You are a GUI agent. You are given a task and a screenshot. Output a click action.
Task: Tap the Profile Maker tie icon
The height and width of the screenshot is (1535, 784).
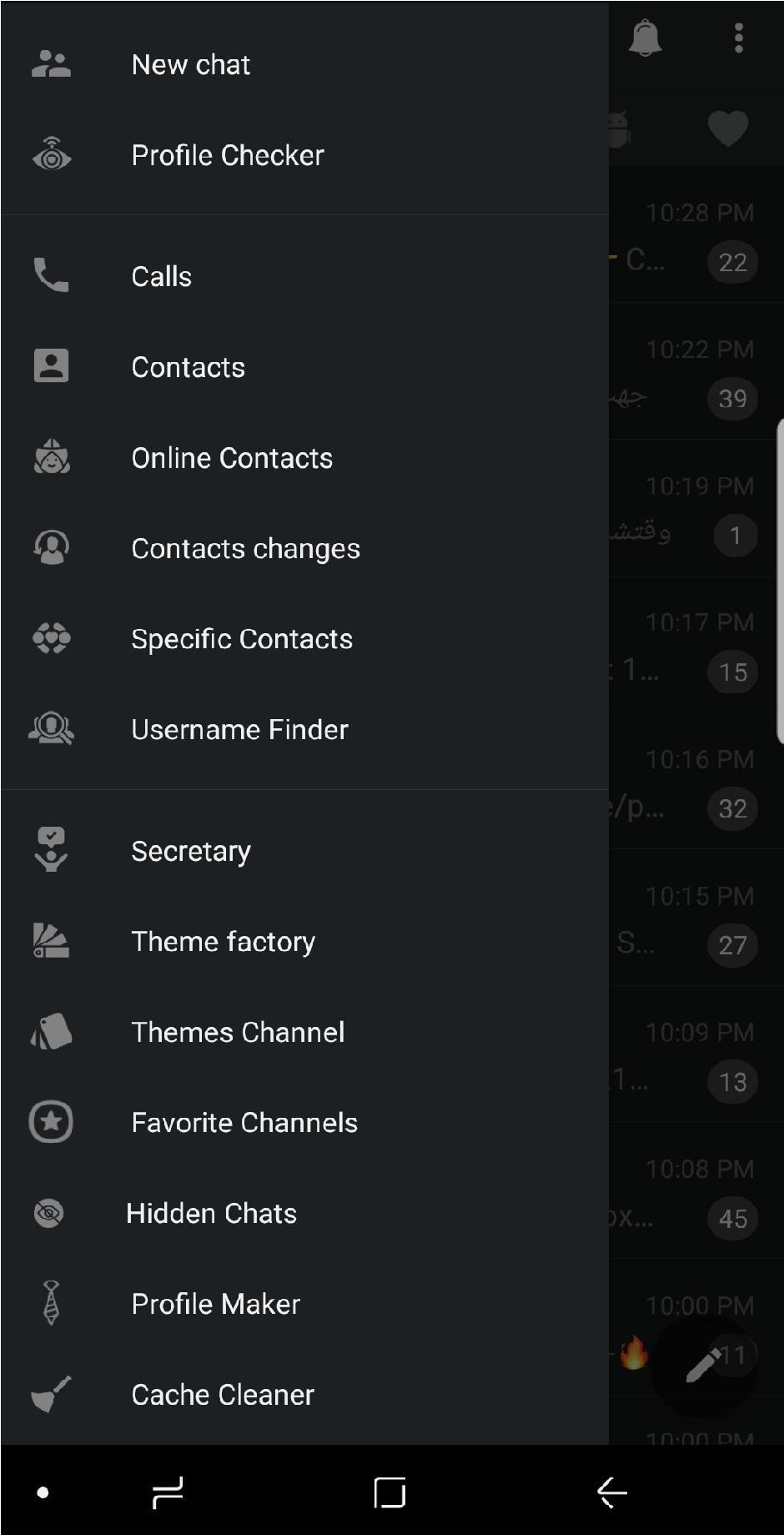(52, 1303)
